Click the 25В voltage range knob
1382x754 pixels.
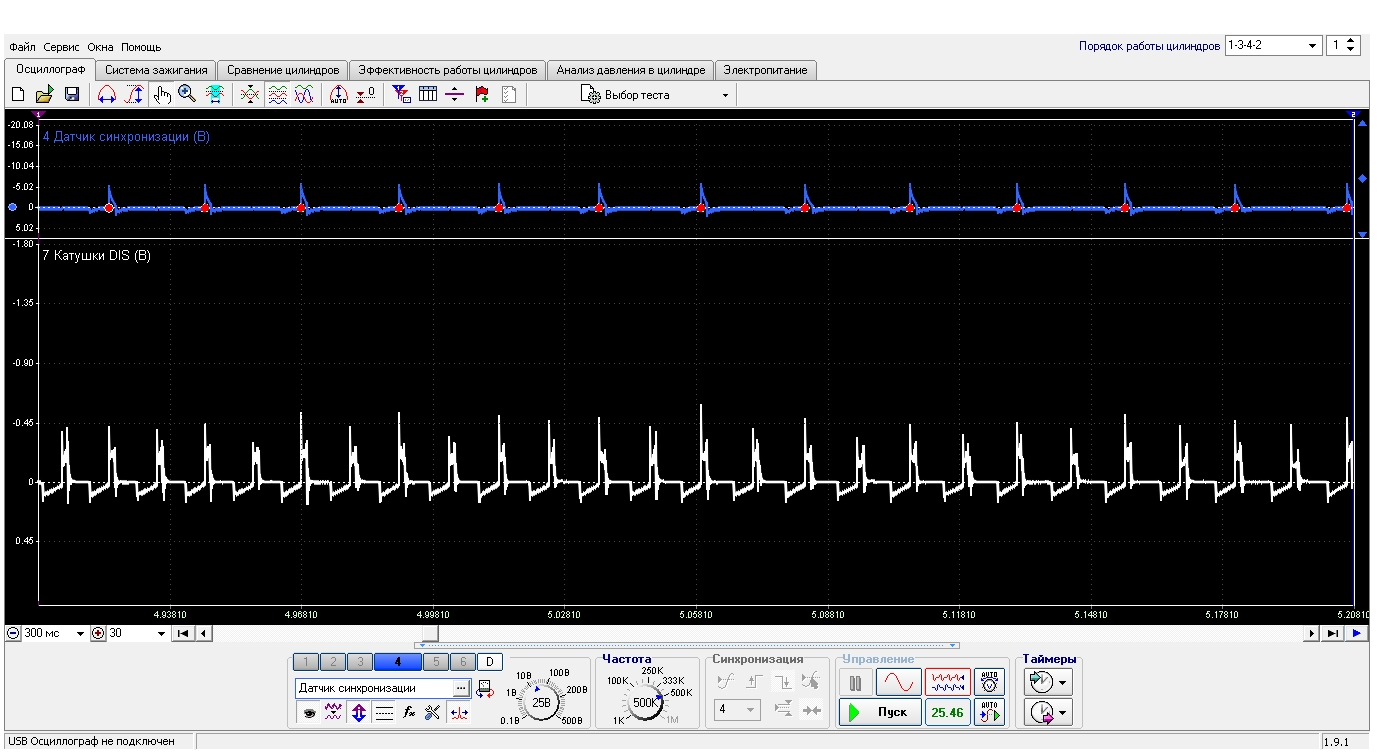click(x=542, y=702)
